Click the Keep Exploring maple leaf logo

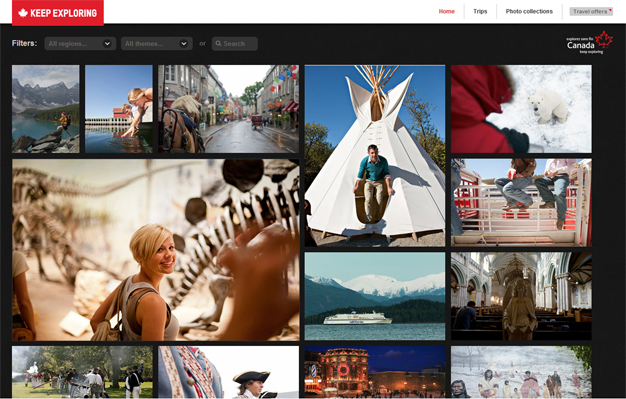tap(58, 13)
